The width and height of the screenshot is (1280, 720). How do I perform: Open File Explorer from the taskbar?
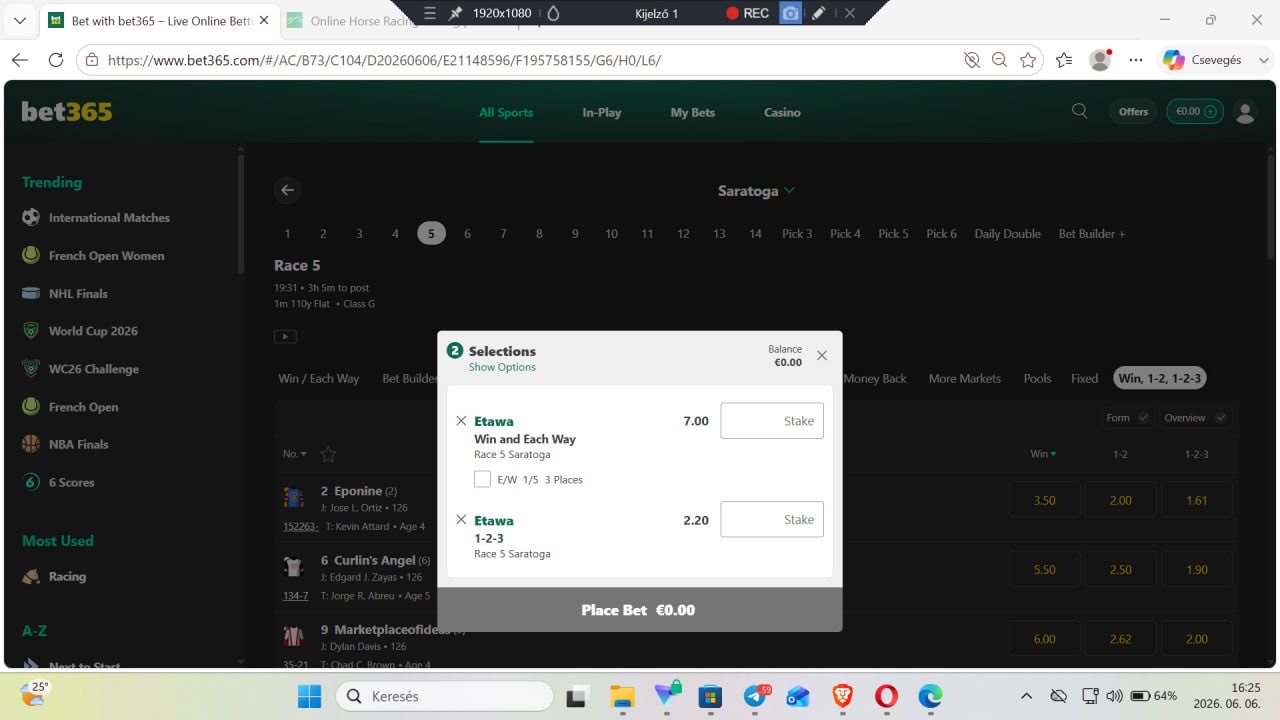(x=622, y=696)
